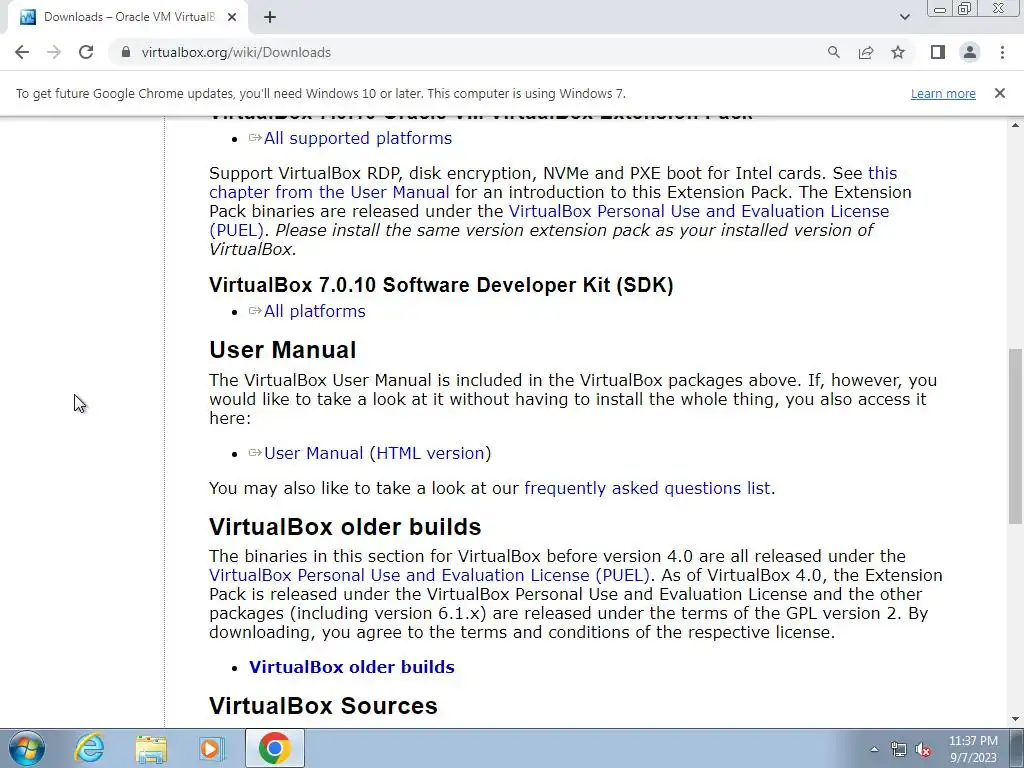
Task: Click the Chrome taskbar icon
Action: point(274,748)
